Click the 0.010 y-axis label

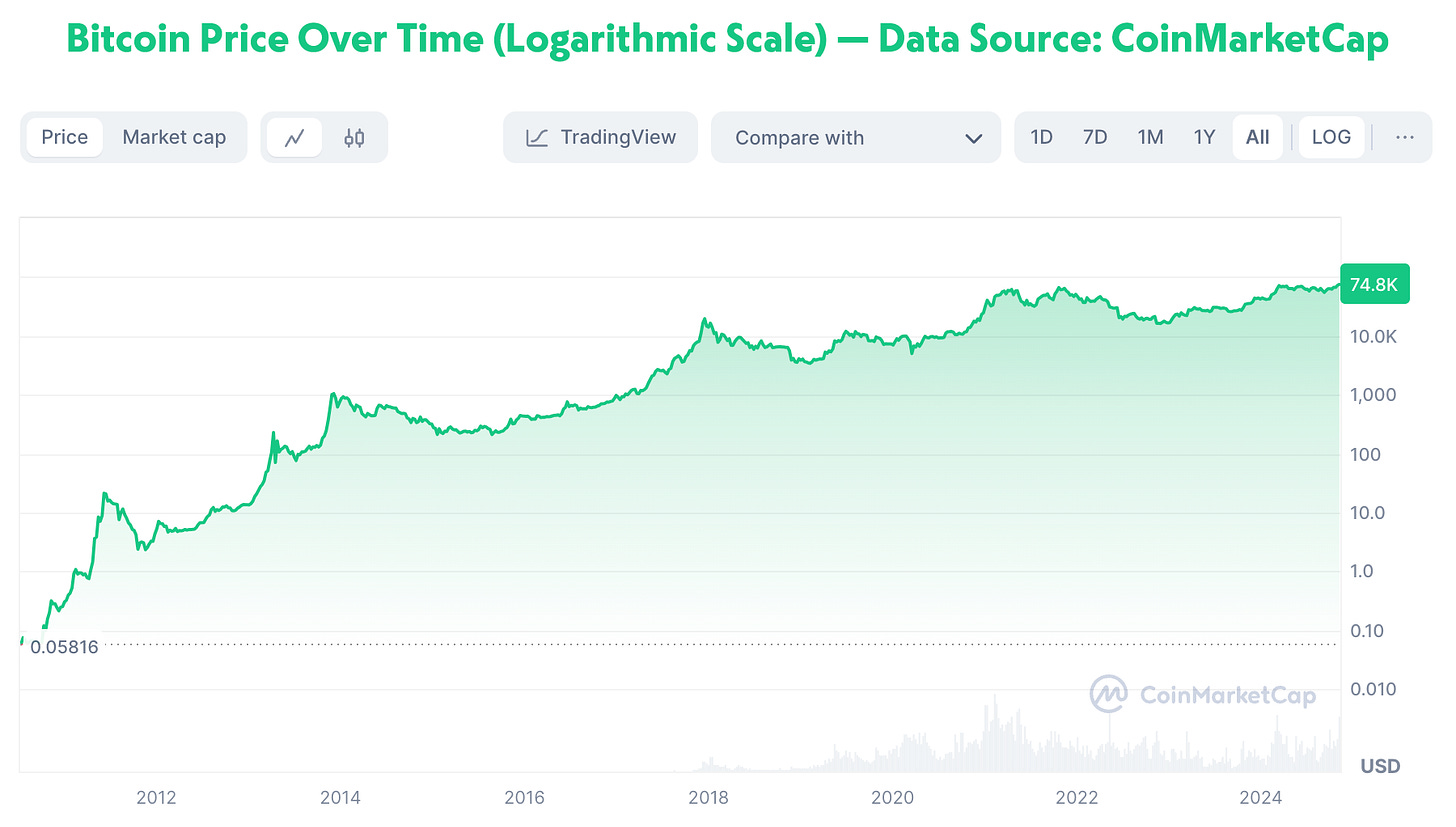tap(1372, 689)
